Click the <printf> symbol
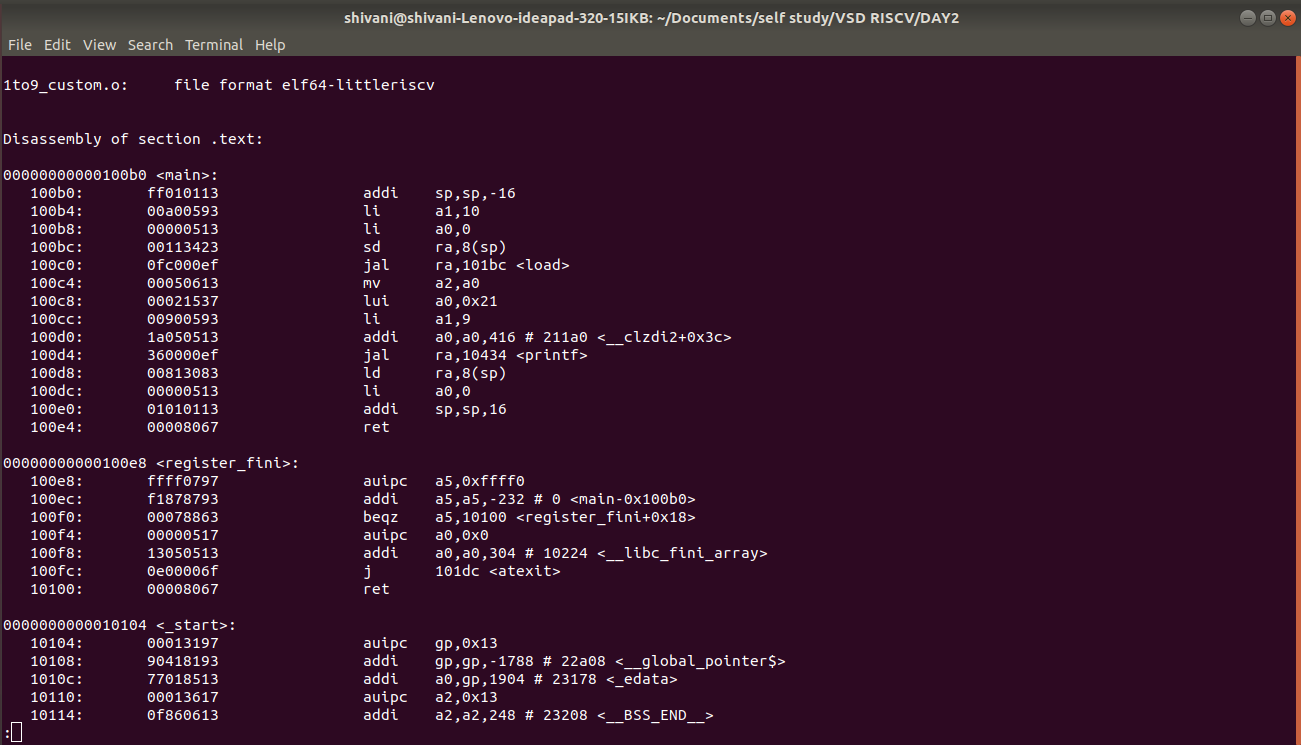This screenshot has width=1301, height=745. coord(551,355)
